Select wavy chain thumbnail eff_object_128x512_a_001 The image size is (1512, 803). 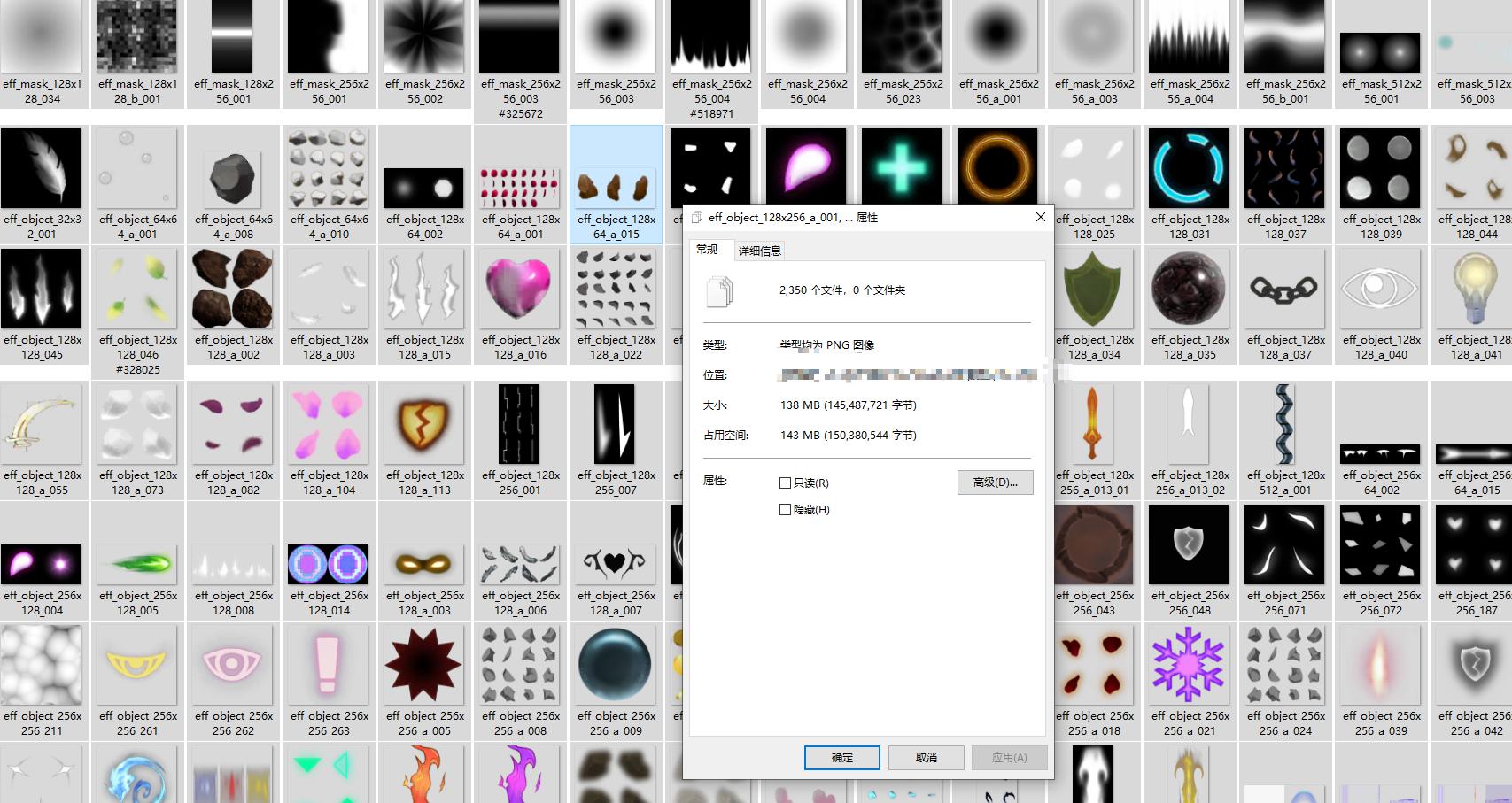click(x=1284, y=424)
